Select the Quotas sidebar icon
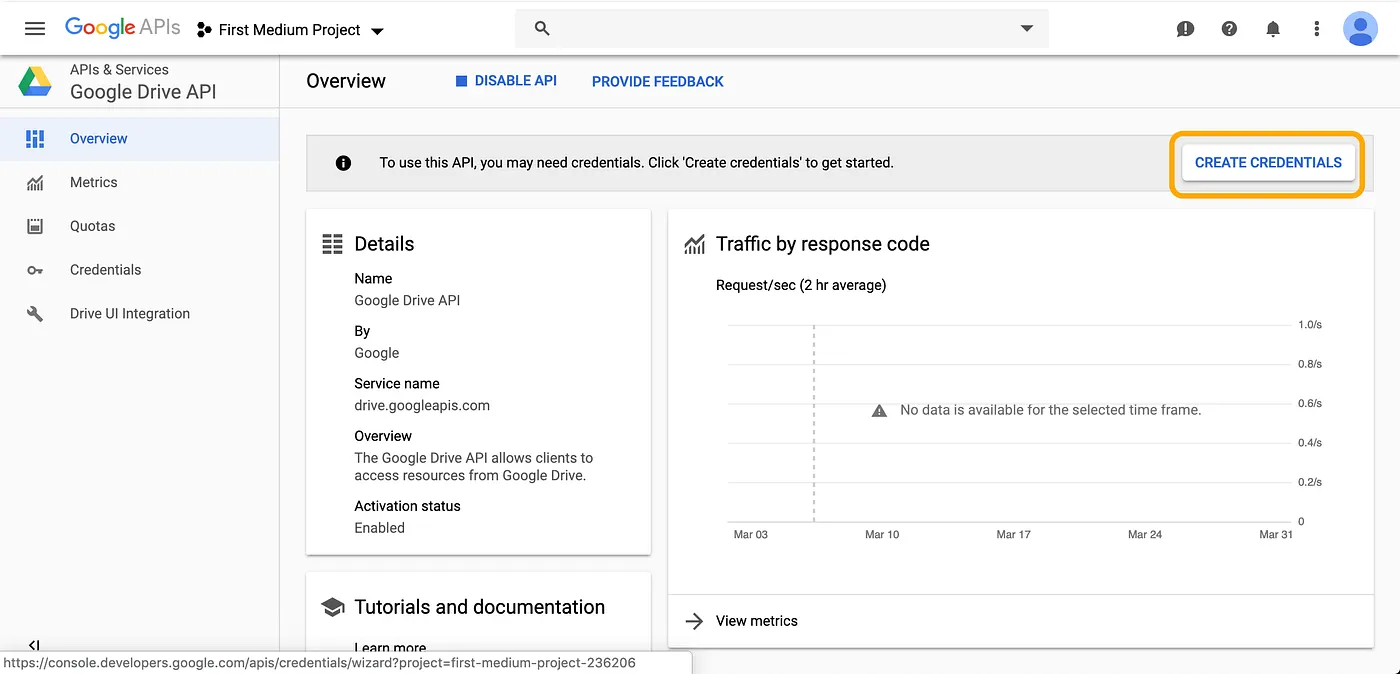The image size is (1400, 674). [x=34, y=226]
